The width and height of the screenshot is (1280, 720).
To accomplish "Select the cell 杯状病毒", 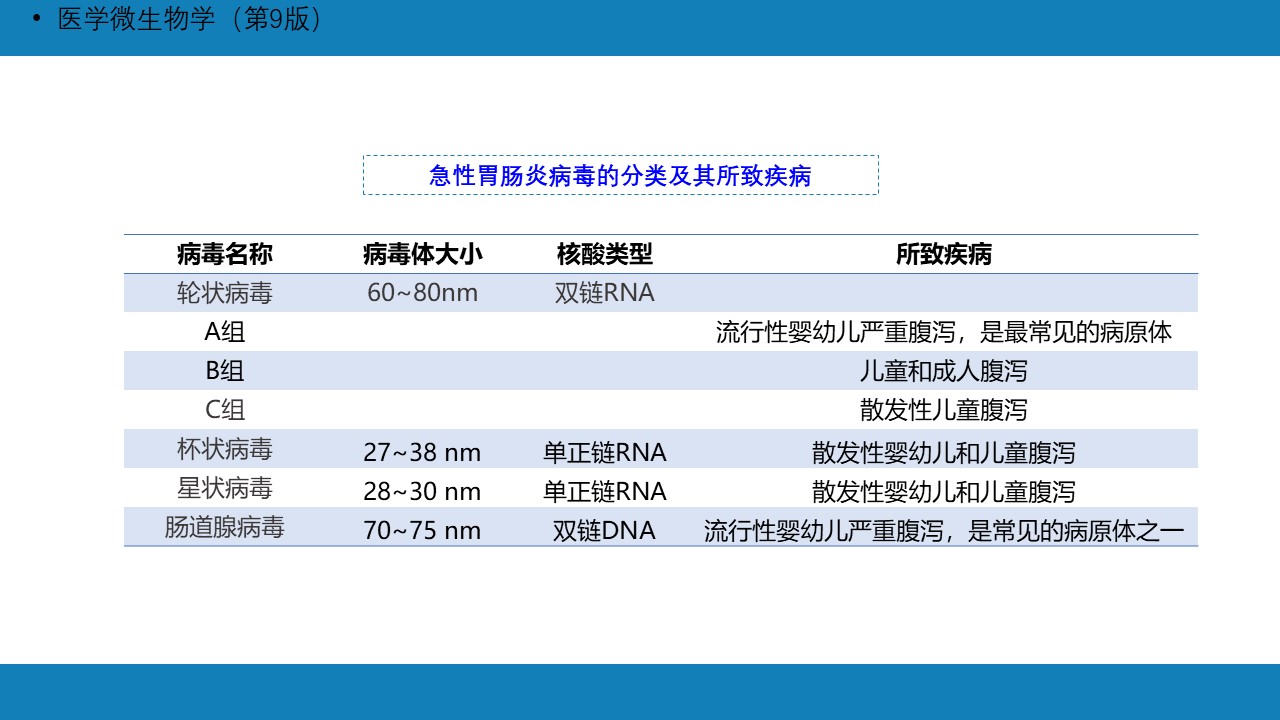I will tap(225, 449).
